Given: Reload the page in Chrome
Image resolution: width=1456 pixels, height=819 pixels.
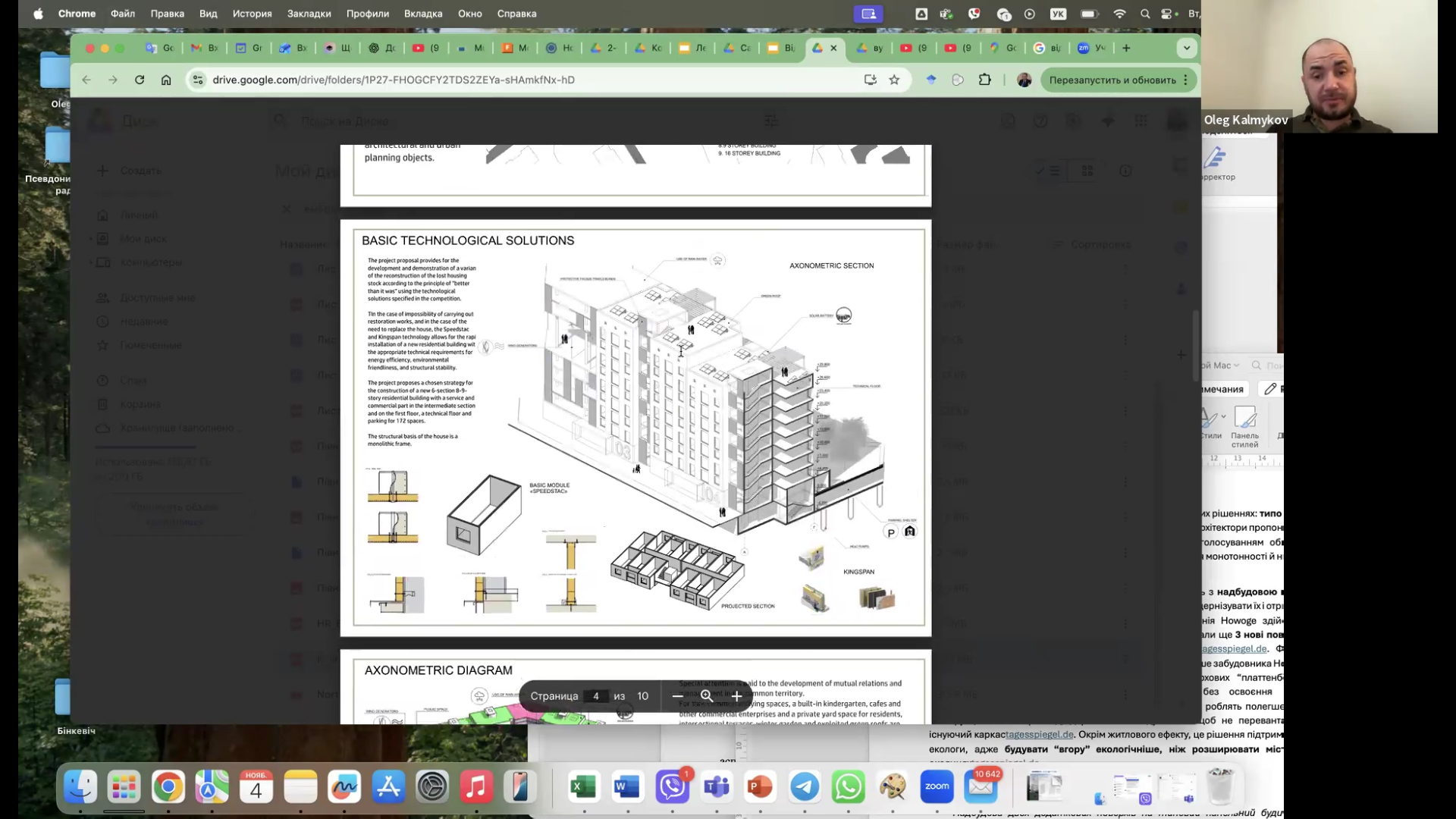Looking at the screenshot, I should tap(140, 80).
